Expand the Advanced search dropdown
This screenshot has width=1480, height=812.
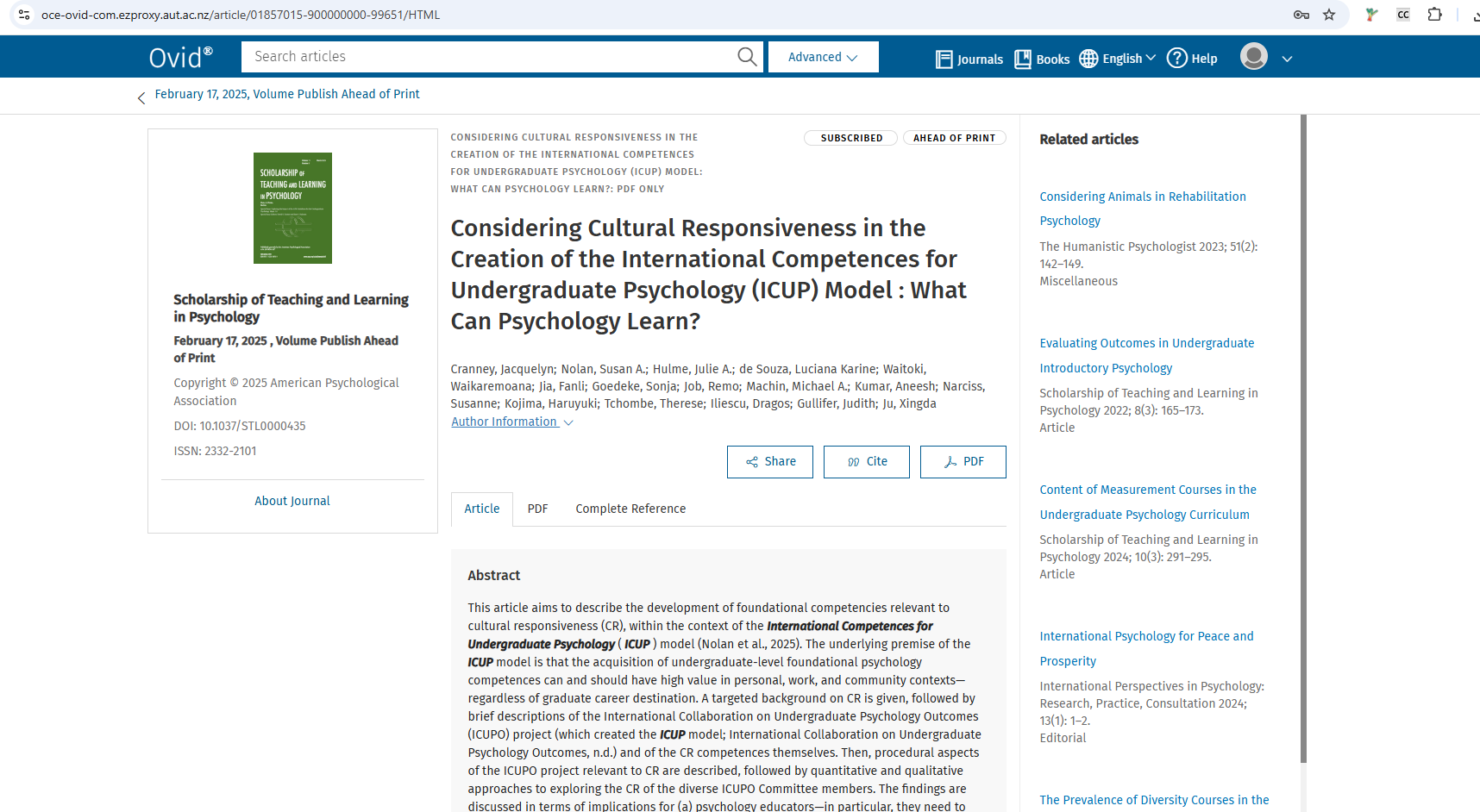(823, 57)
